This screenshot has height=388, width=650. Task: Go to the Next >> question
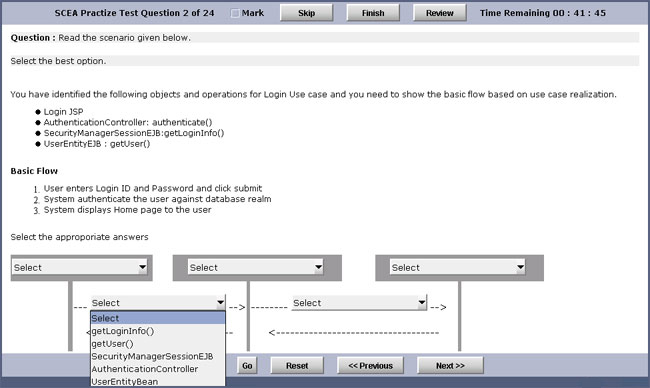(450, 366)
